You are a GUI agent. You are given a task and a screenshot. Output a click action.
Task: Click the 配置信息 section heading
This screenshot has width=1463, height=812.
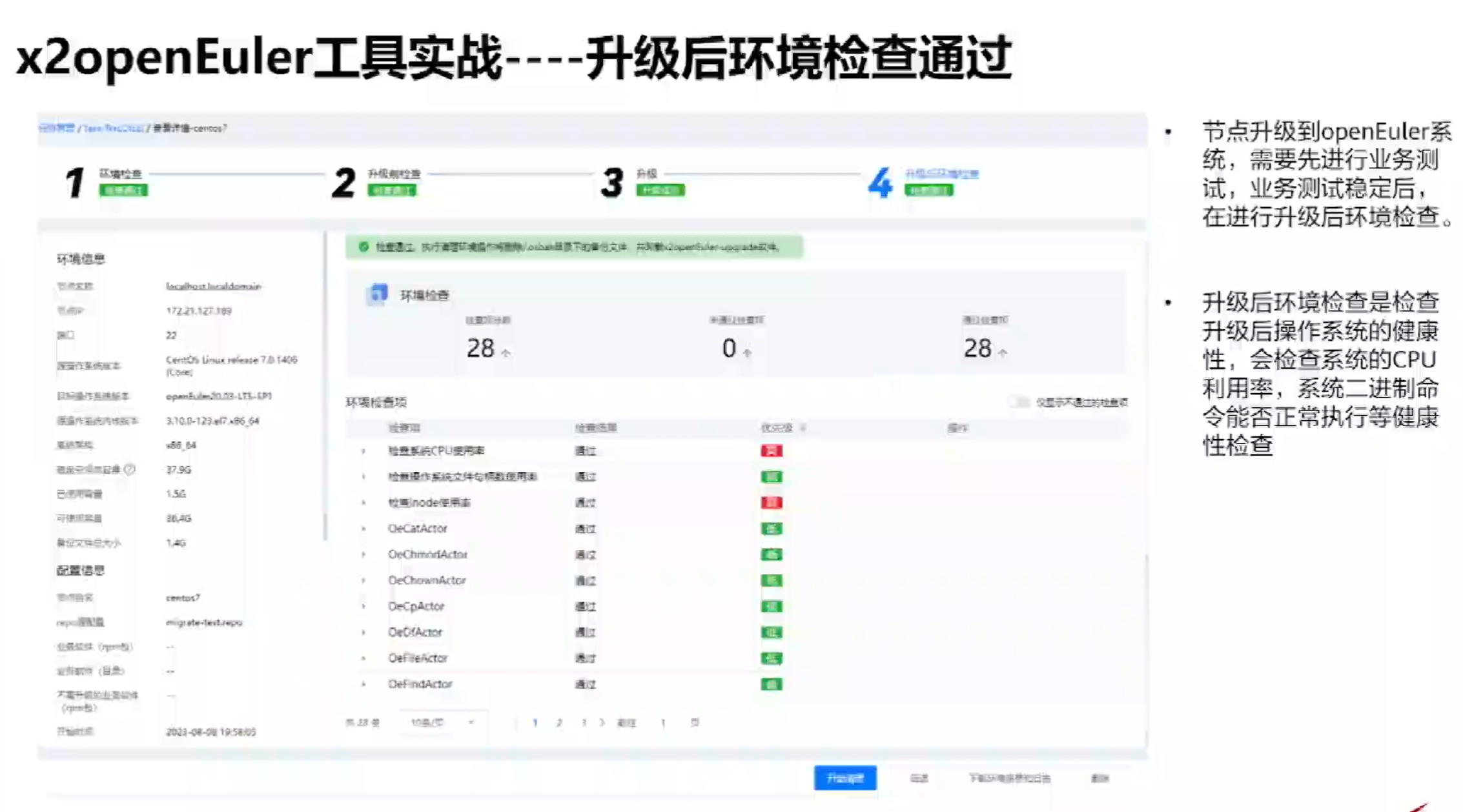coord(81,570)
